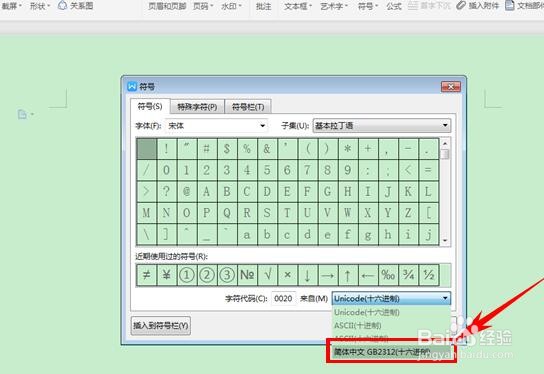Select the selected blank space symbol cell
This screenshot has height=374, width=544.
(x=147, y=149)
